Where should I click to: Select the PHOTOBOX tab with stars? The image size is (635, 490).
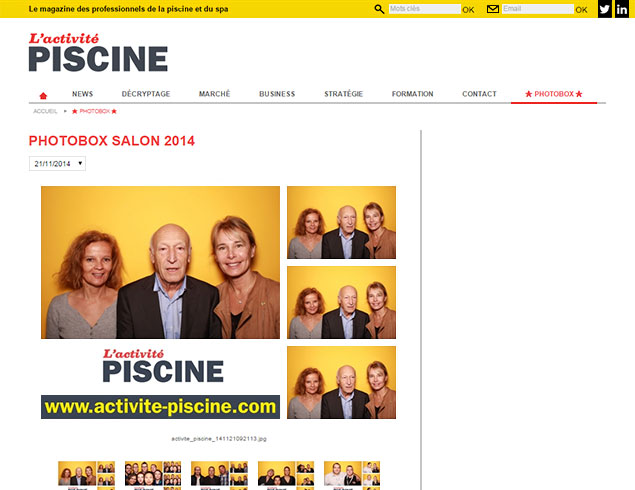[x=554, y=94]
